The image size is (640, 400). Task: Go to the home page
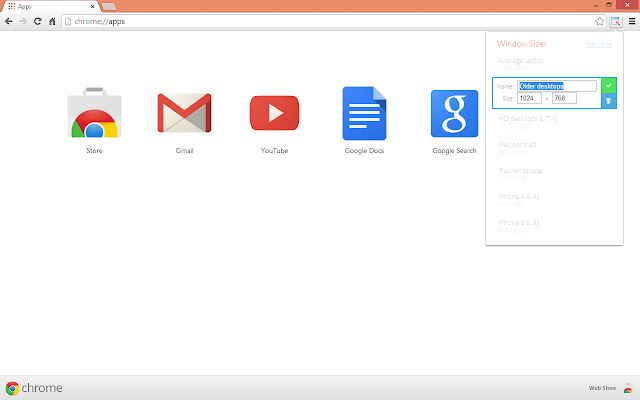point(52,21)
